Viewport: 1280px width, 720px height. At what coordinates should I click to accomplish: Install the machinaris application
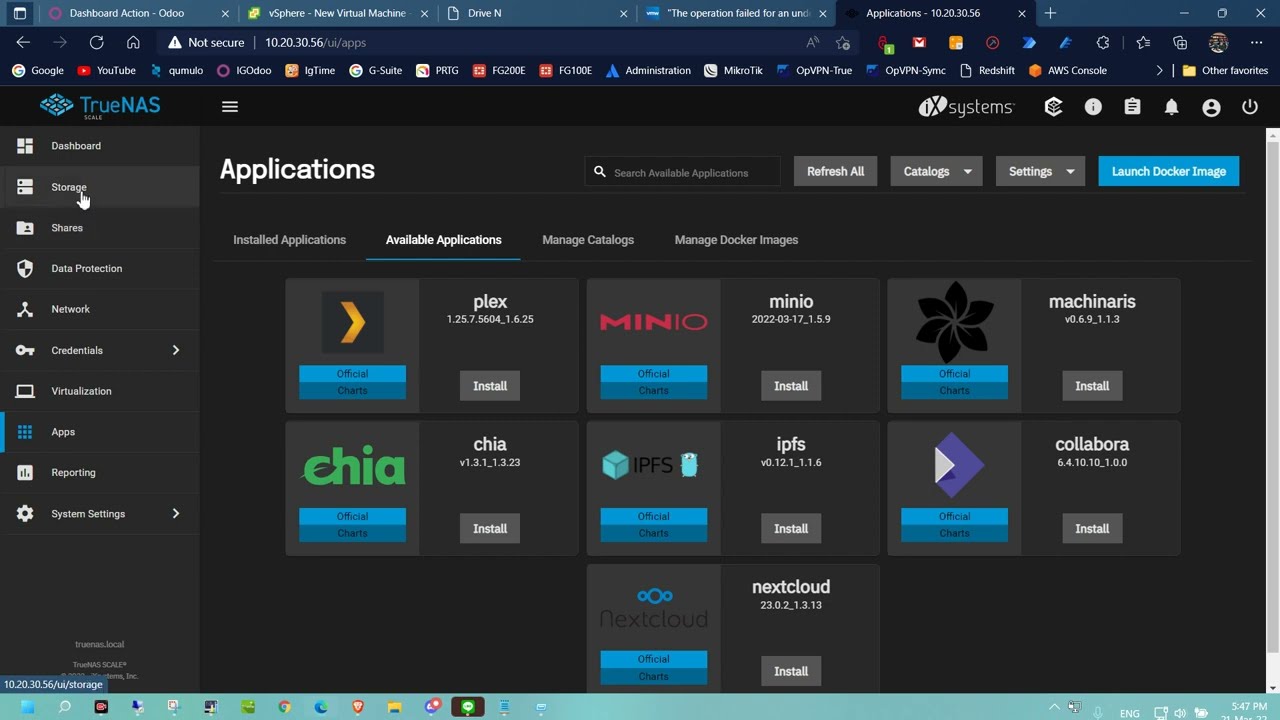coord(1092,386)
